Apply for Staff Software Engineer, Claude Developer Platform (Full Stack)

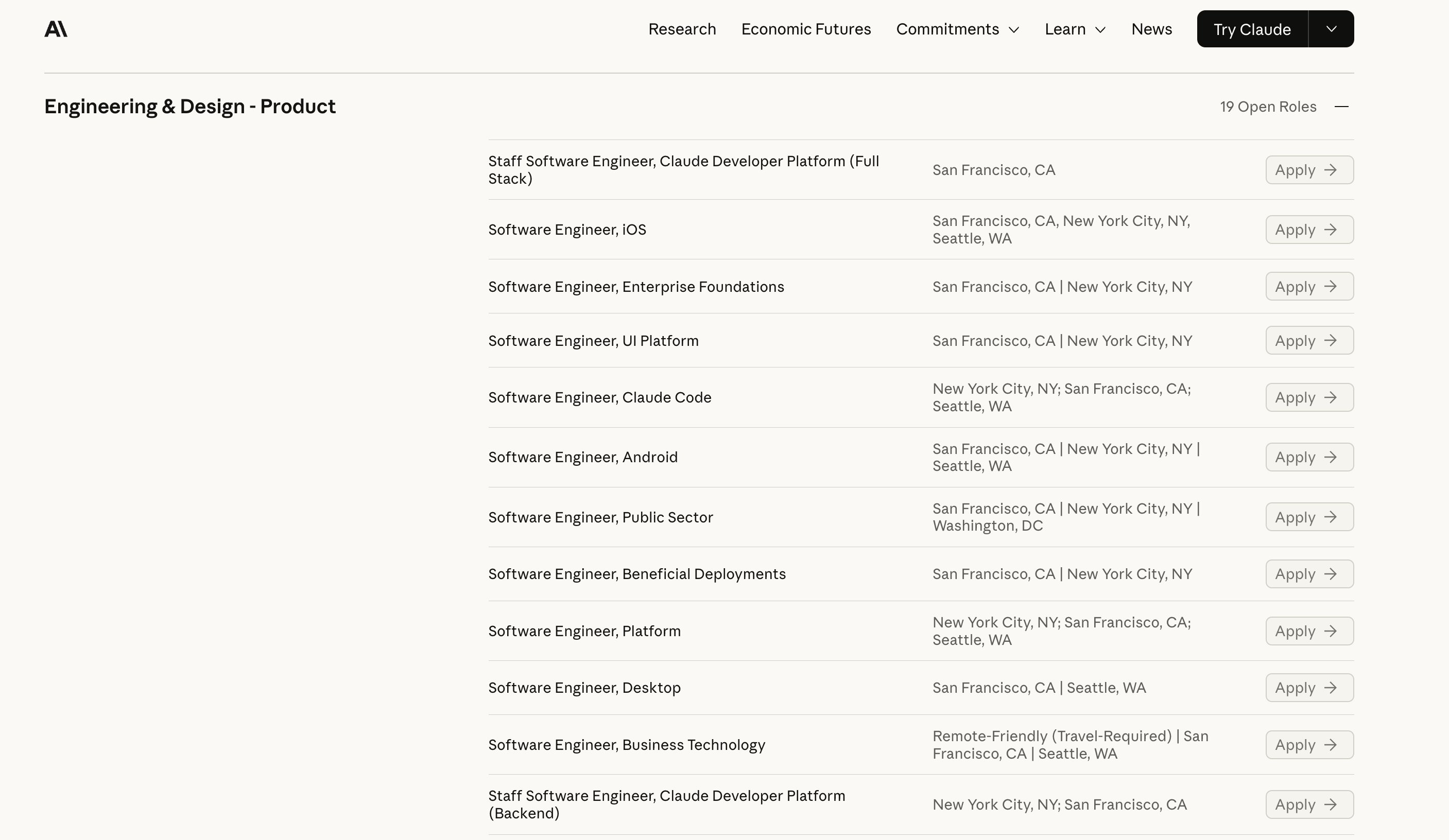click(1309, 170)
